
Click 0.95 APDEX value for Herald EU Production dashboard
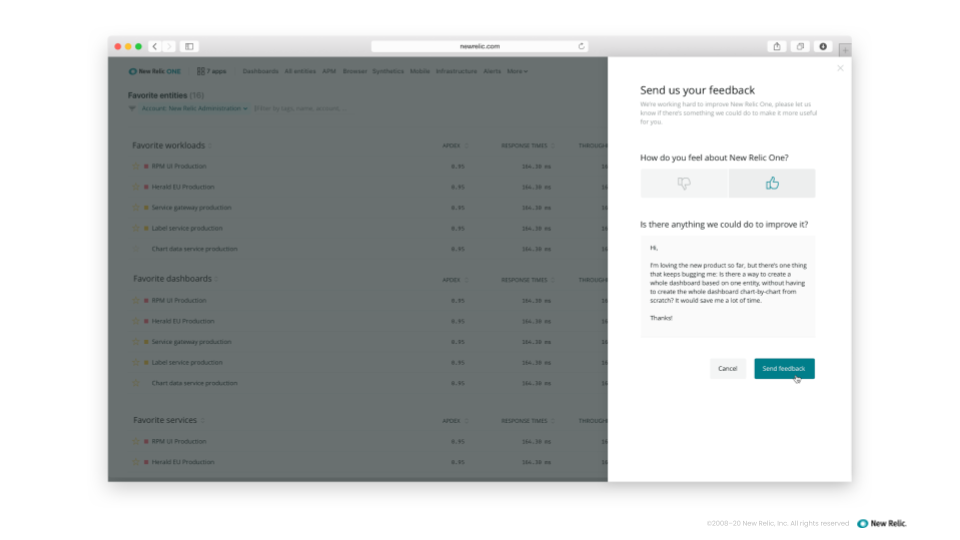(458, 321)
